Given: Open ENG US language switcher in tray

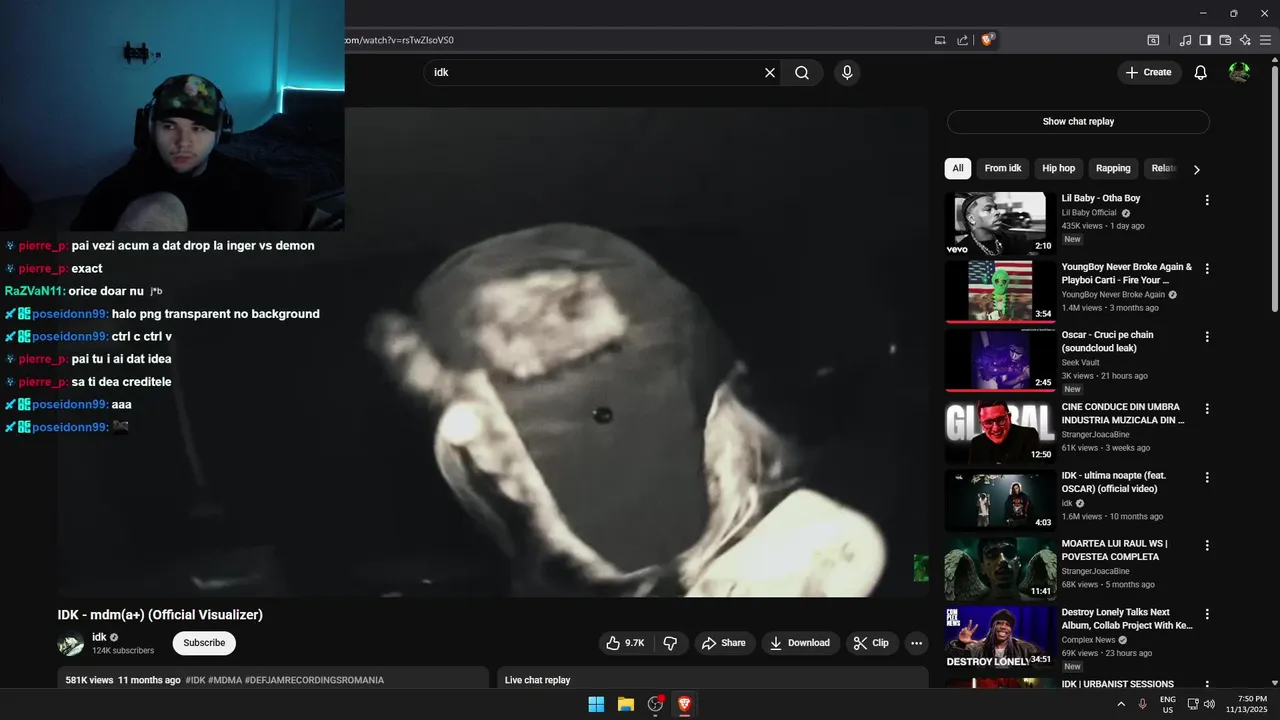Looking at the screenshot, I should tap(1168, 704).
